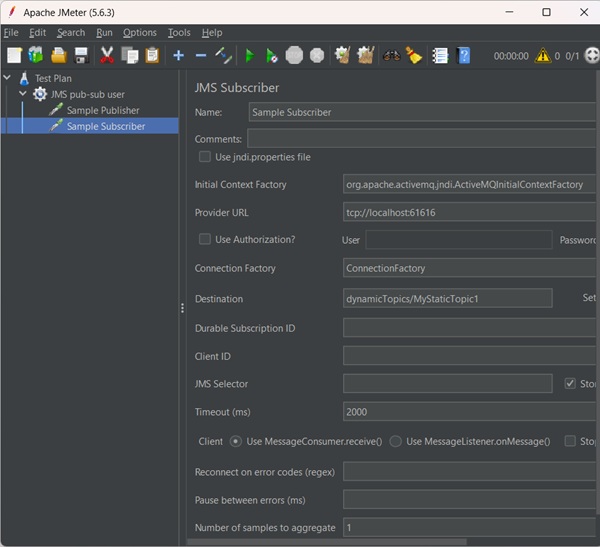The image size is (600, 547).
Task: Click the Save (floppy disk) toolbar icon
Action: [x=81, y=55]
